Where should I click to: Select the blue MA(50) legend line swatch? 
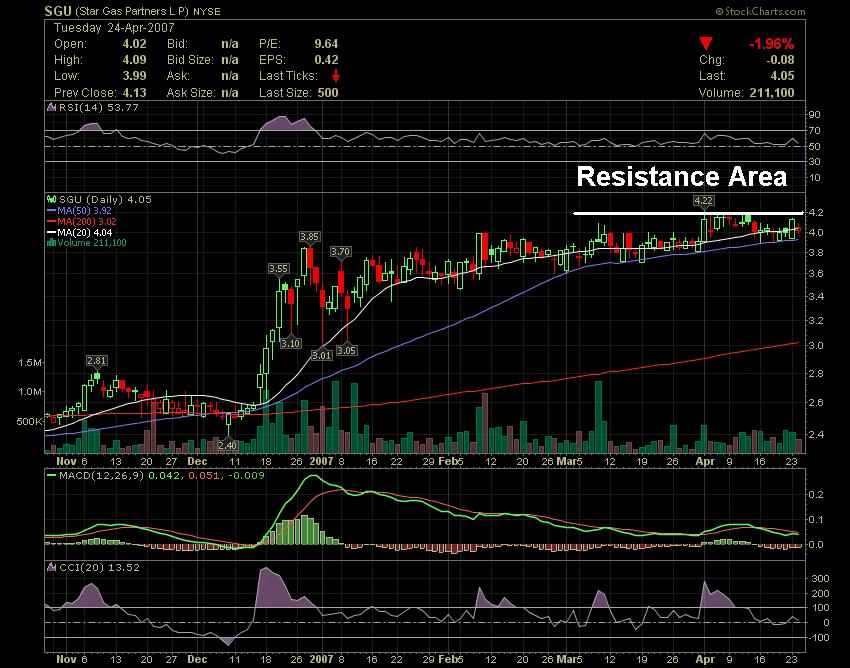pyautogui.click(x=52, y=210)
